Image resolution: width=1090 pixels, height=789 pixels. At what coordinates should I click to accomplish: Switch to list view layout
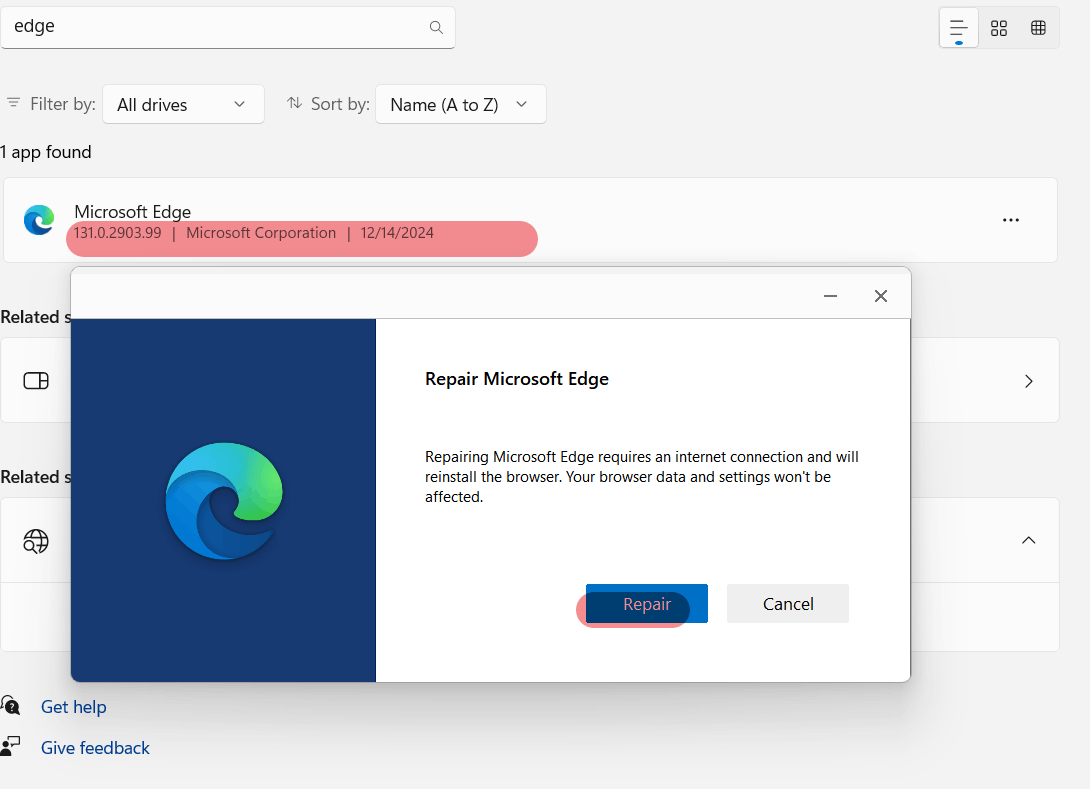point(959,28)
